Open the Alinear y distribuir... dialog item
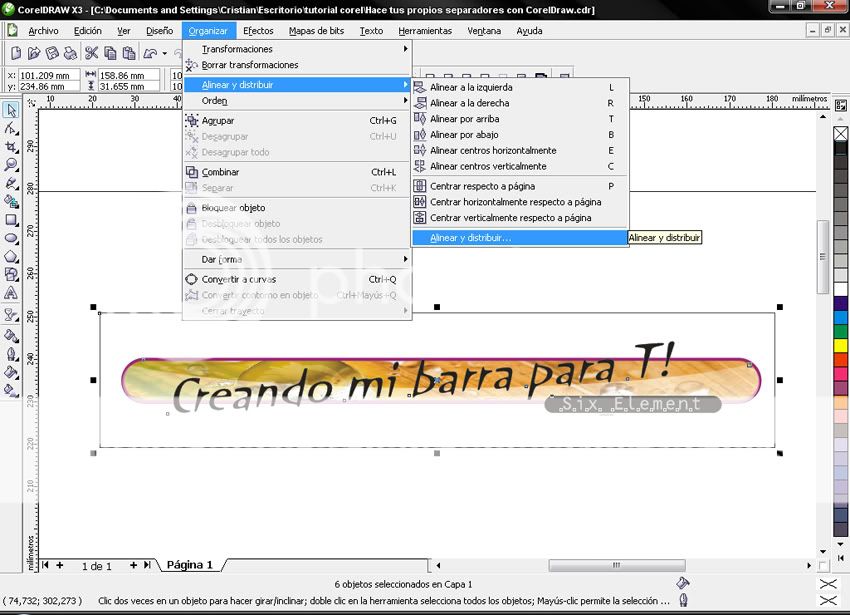 [x=520, y=238]
